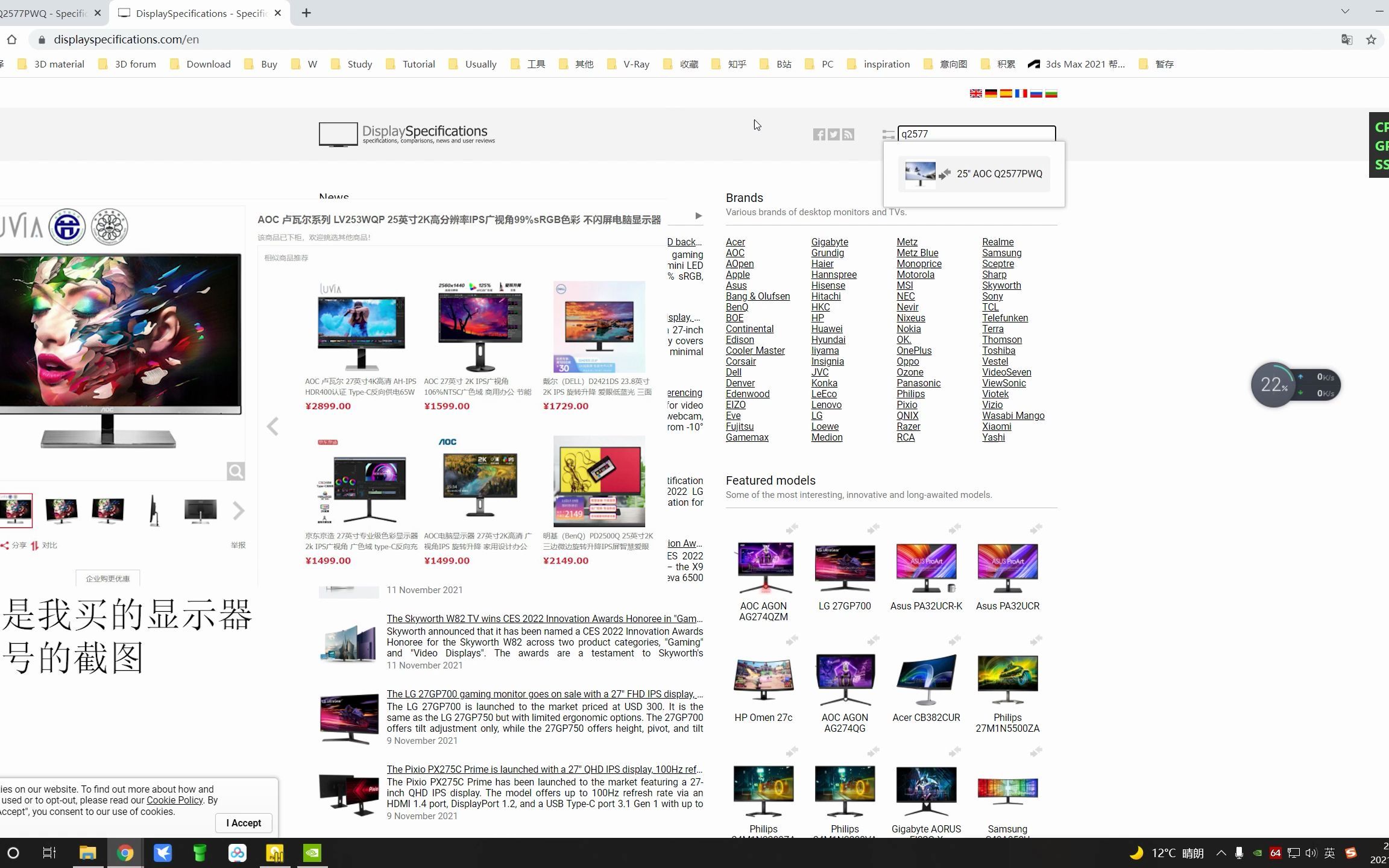Open the NVIDIA app in taskbar
This screenshot has height=868, width=1389.
[312, 853]
